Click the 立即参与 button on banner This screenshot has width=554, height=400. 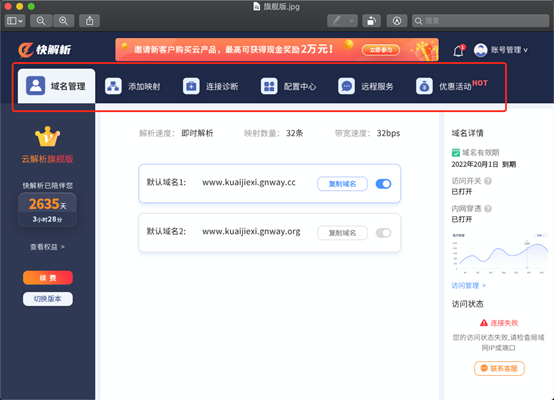pos(381,50)
